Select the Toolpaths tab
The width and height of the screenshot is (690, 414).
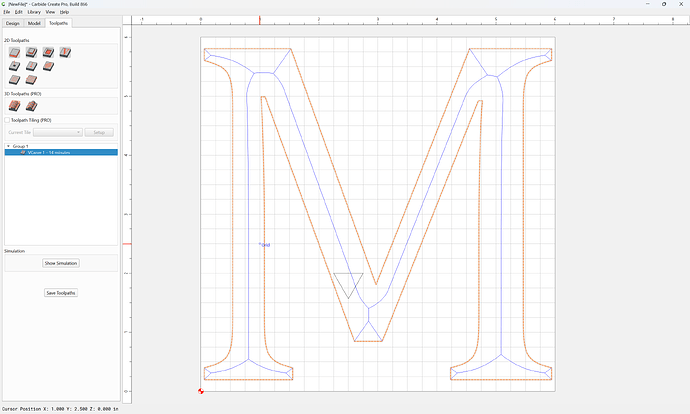(x=58, y=23)
